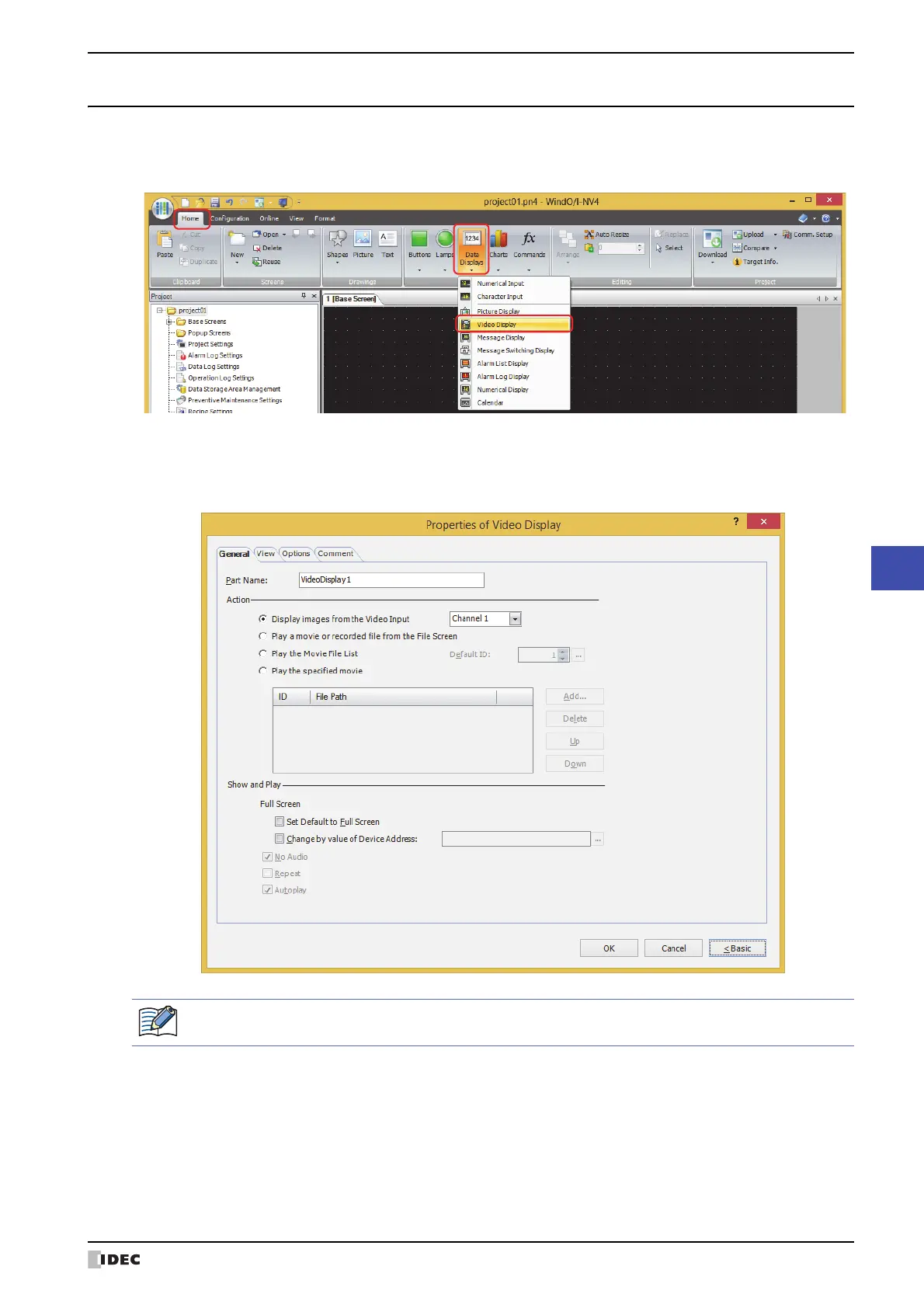
Task: Choose Video Display from the menu
Action: pos(514,325)
